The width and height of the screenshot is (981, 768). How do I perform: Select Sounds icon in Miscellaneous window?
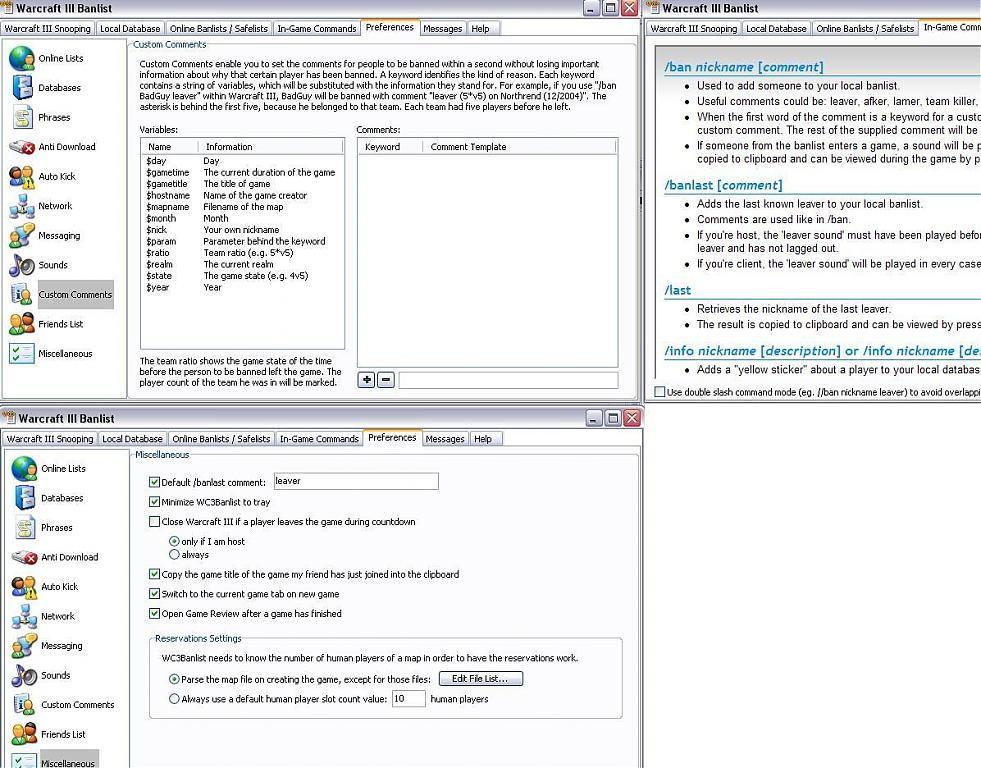click(x=24, y=675)
